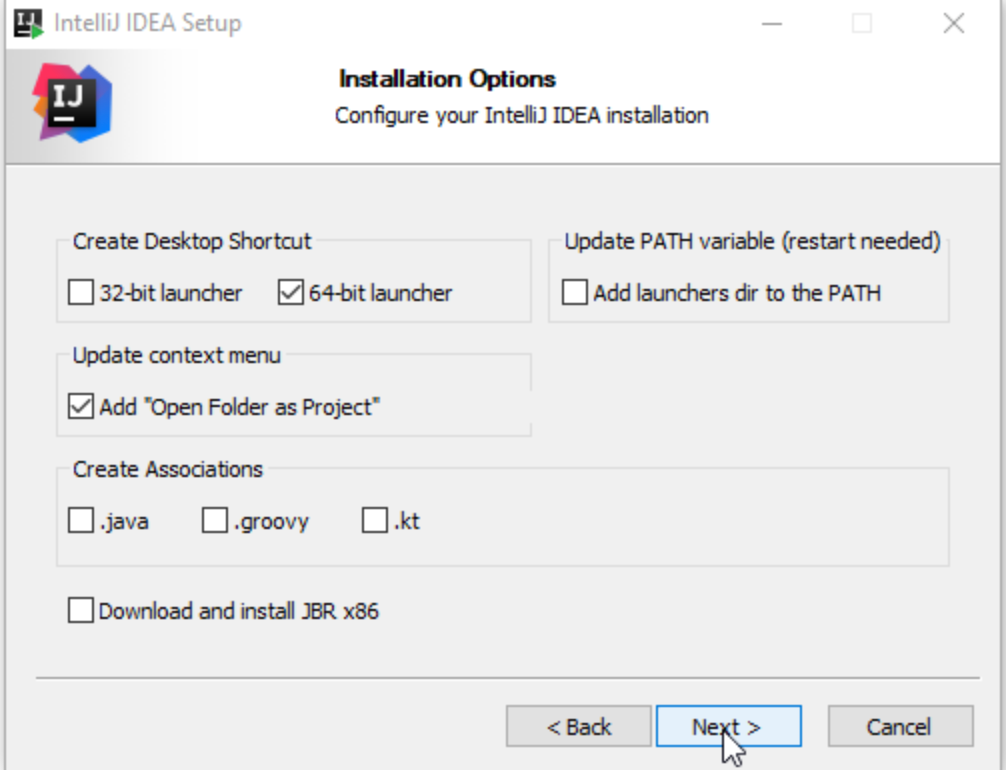Screen dimensions: 1006x770
Task: Click the "Installation Options" heading
Action: pyautogui.click(x=447, y=79)
